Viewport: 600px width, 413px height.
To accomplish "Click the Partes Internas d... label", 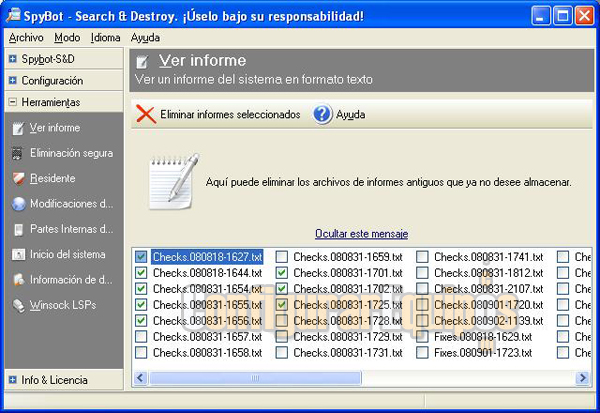I will point(72,229).
